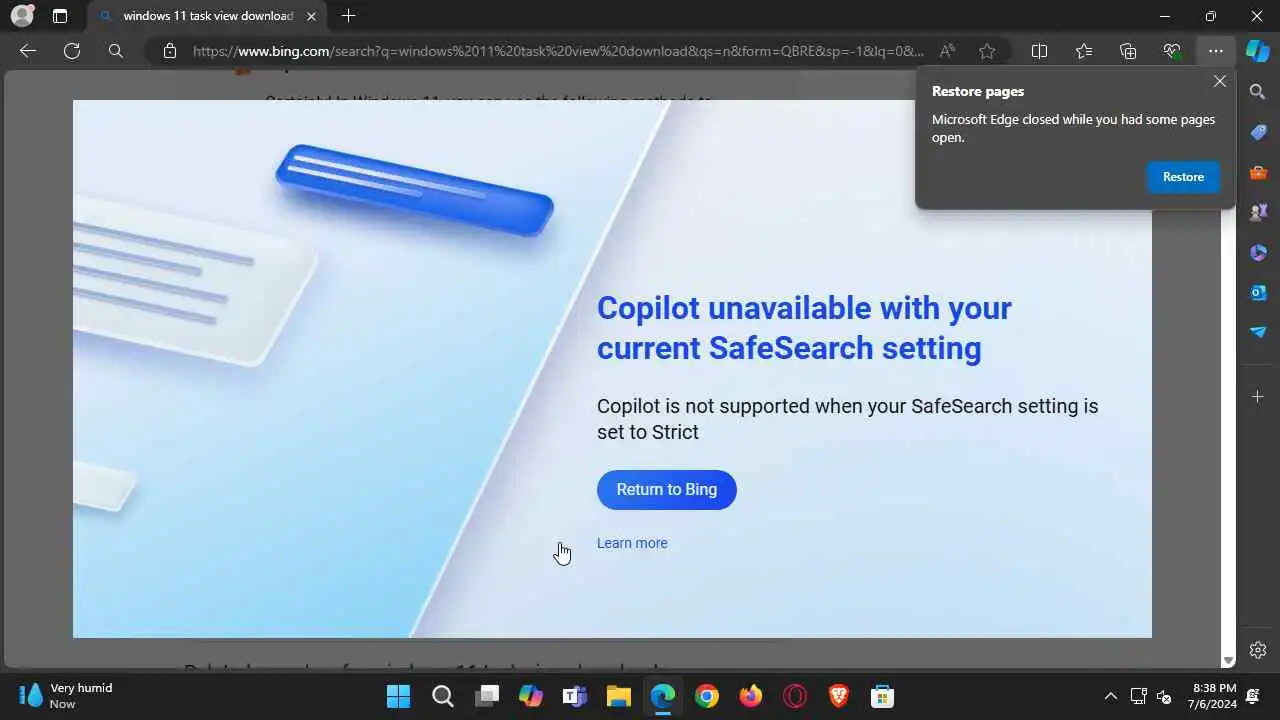Screen dimensions: 1280x720
Task: Open the Windows Start menu
Action: tap(398, 696)
